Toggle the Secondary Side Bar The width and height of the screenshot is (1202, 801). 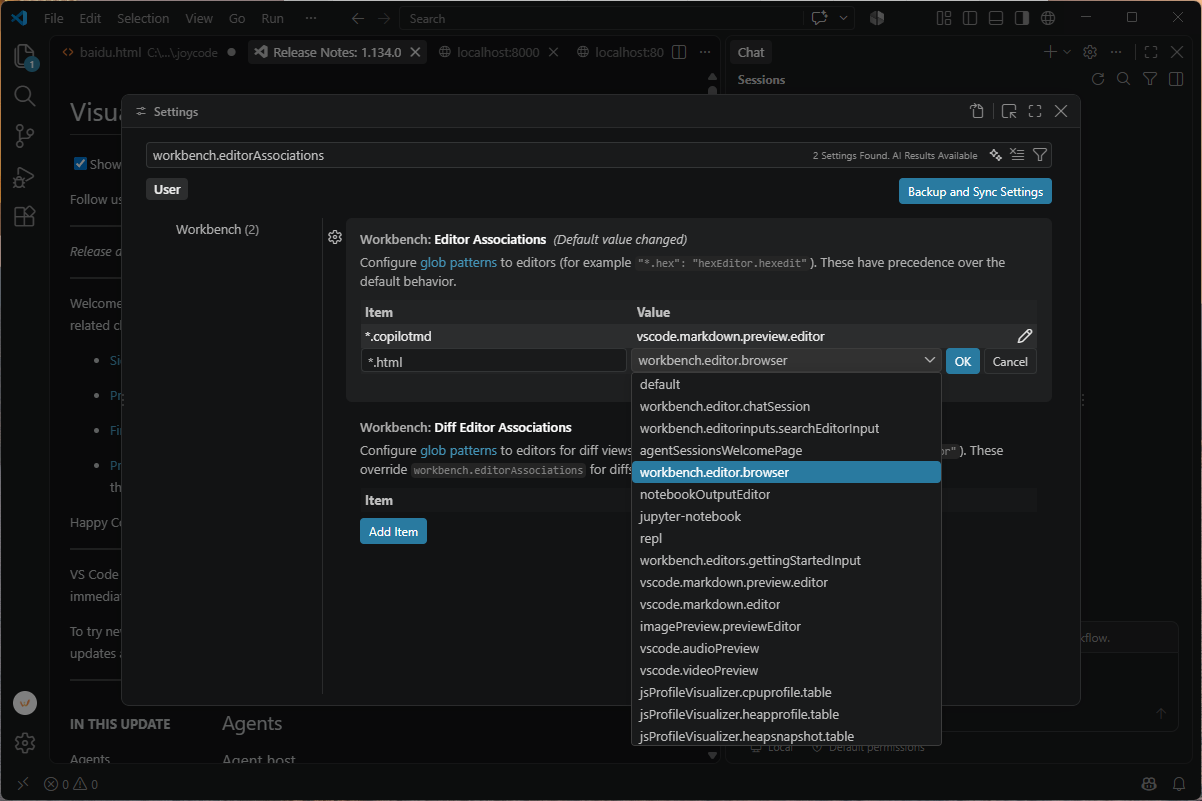click(x=1022, y=18)
